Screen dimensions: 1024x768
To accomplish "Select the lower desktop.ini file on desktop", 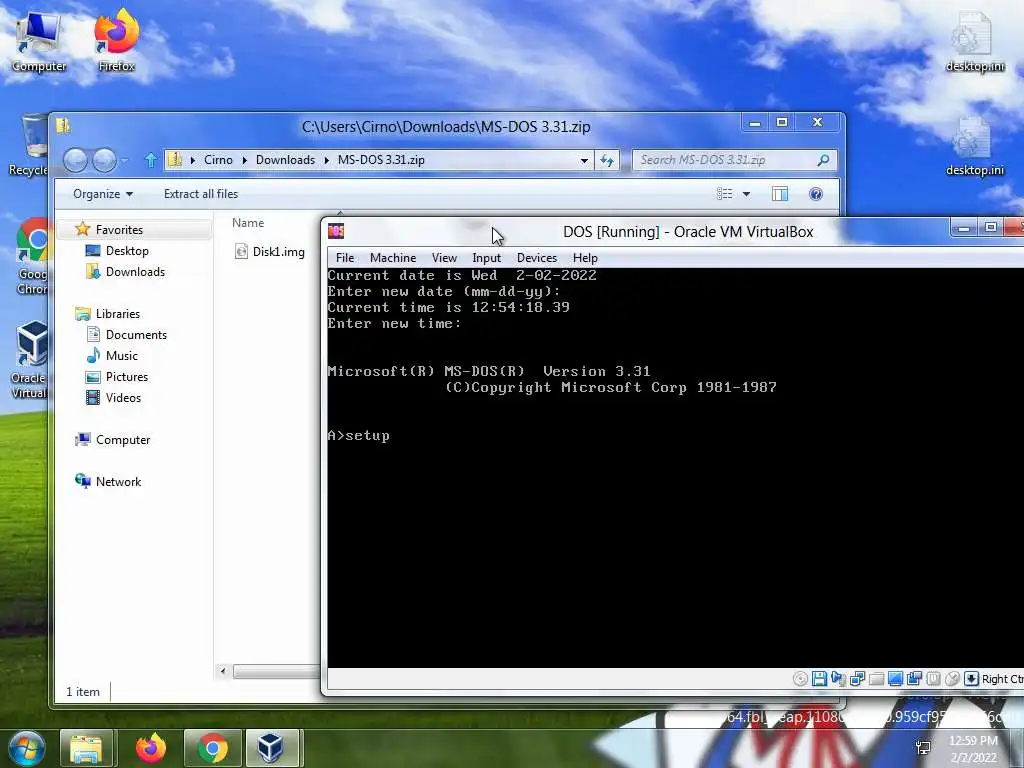I will pyautogui.click(x=975, y=146).
